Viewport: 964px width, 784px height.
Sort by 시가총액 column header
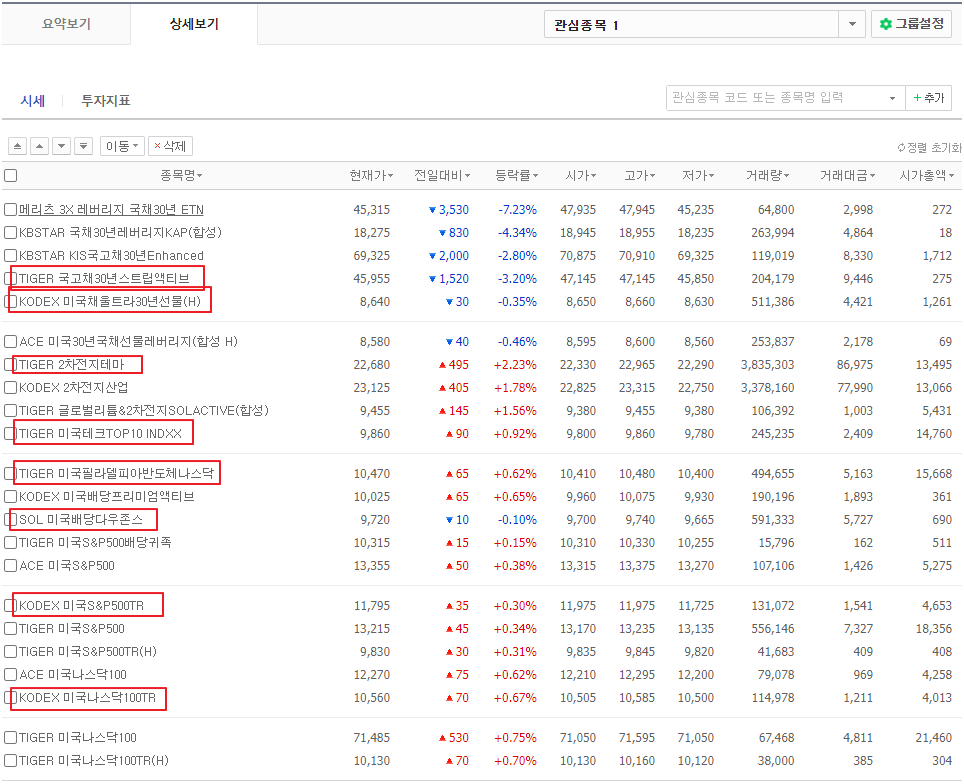tap(926, 176)
